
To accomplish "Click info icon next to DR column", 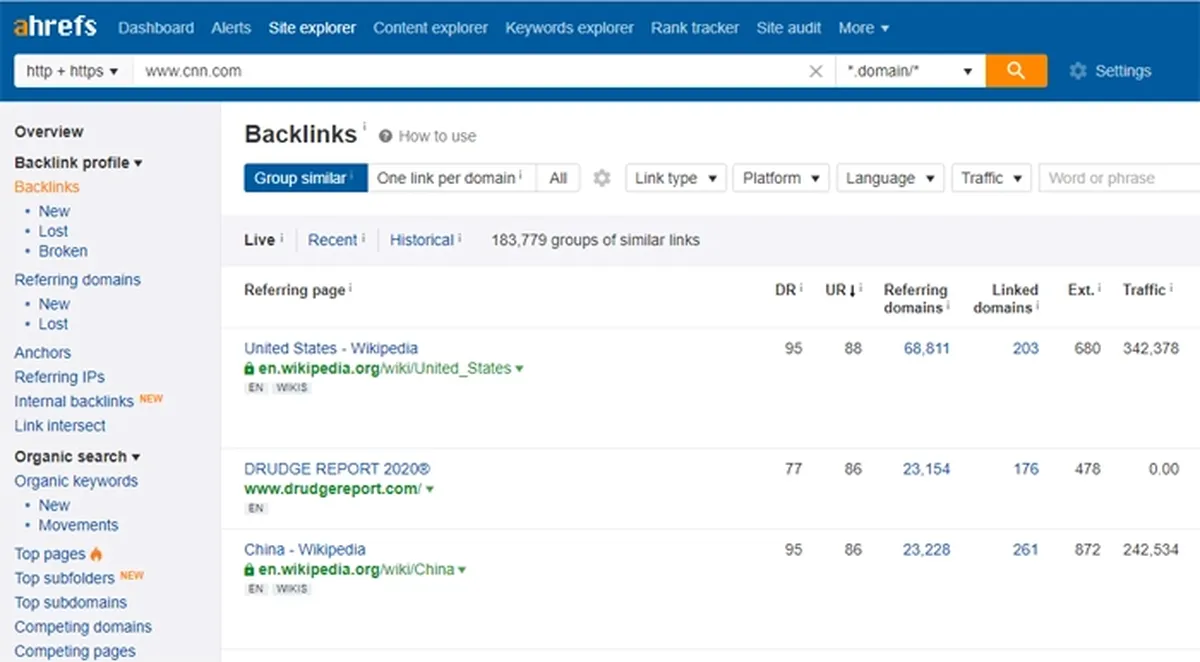I will 801,288.
